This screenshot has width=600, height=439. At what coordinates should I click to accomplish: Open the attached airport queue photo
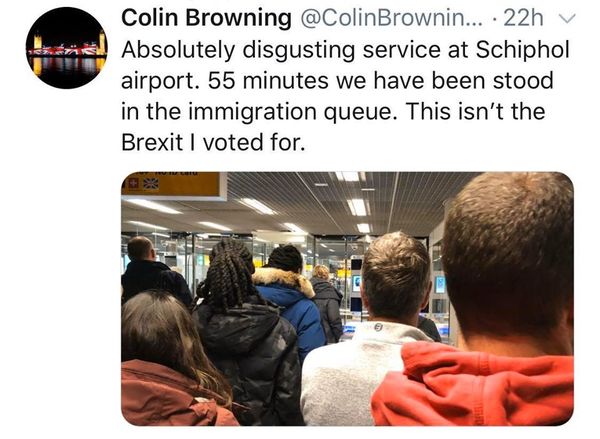pyautogui.click(x=346, y=298)
